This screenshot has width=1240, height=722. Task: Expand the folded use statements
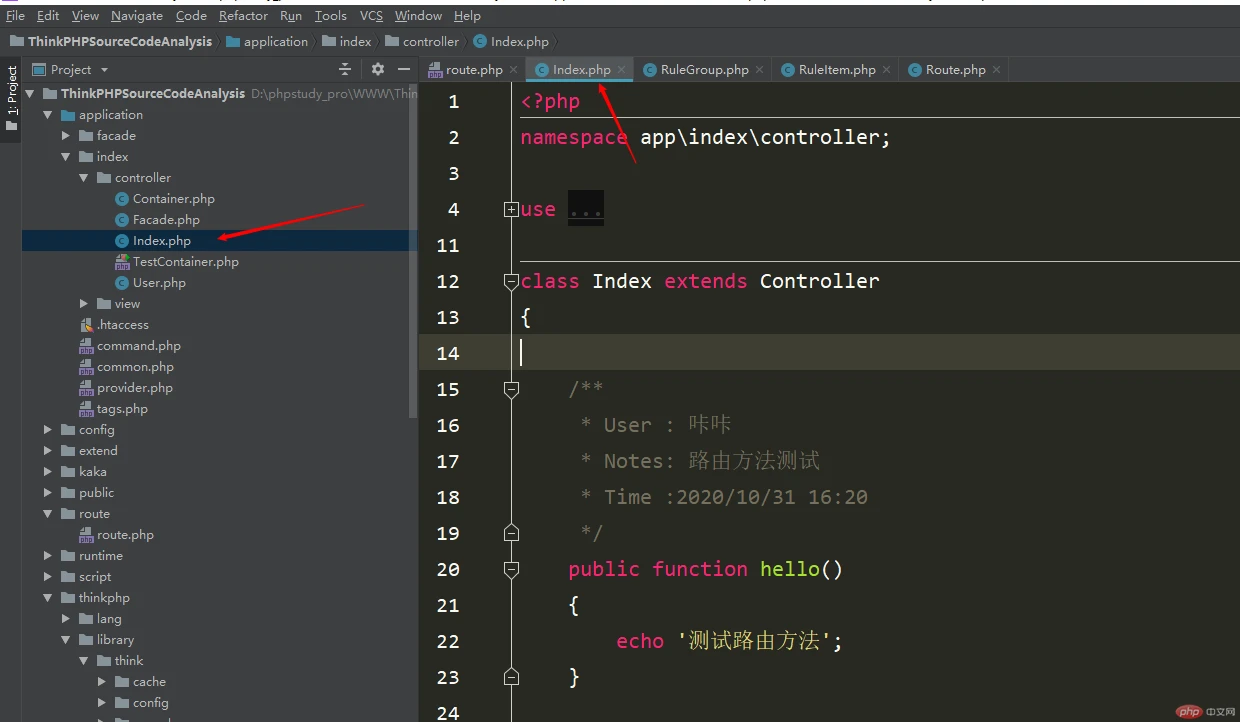tap(511, 210)
